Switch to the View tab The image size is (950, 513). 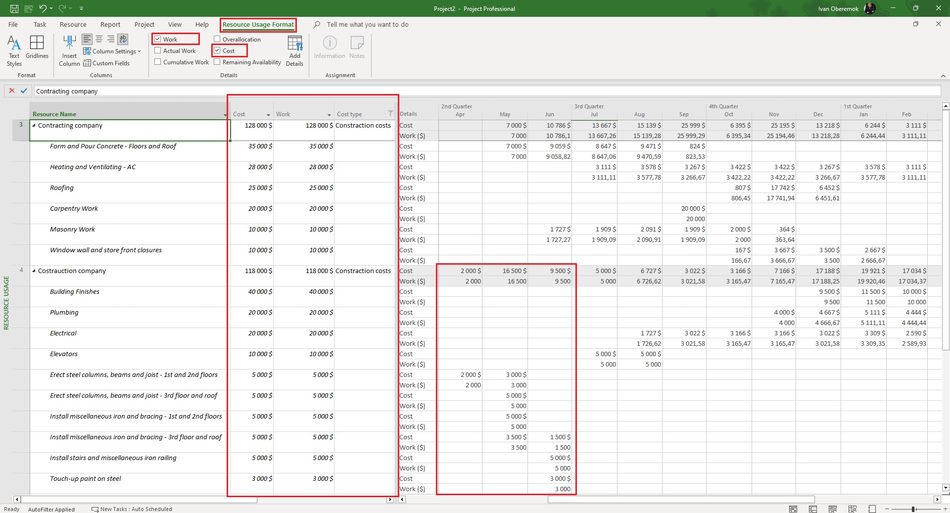[x=174, y=24]
